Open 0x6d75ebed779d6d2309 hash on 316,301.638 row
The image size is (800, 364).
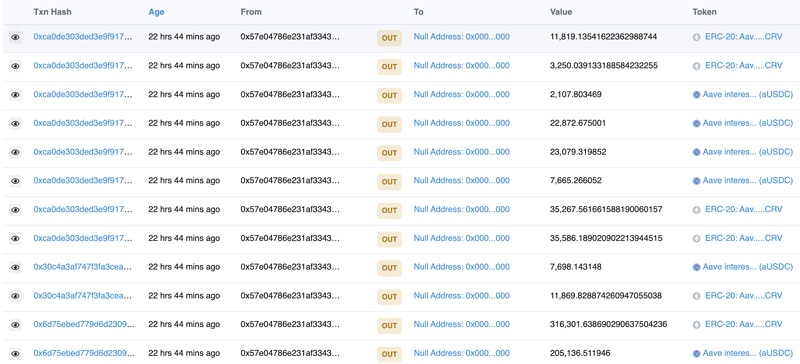click(84, 324)
